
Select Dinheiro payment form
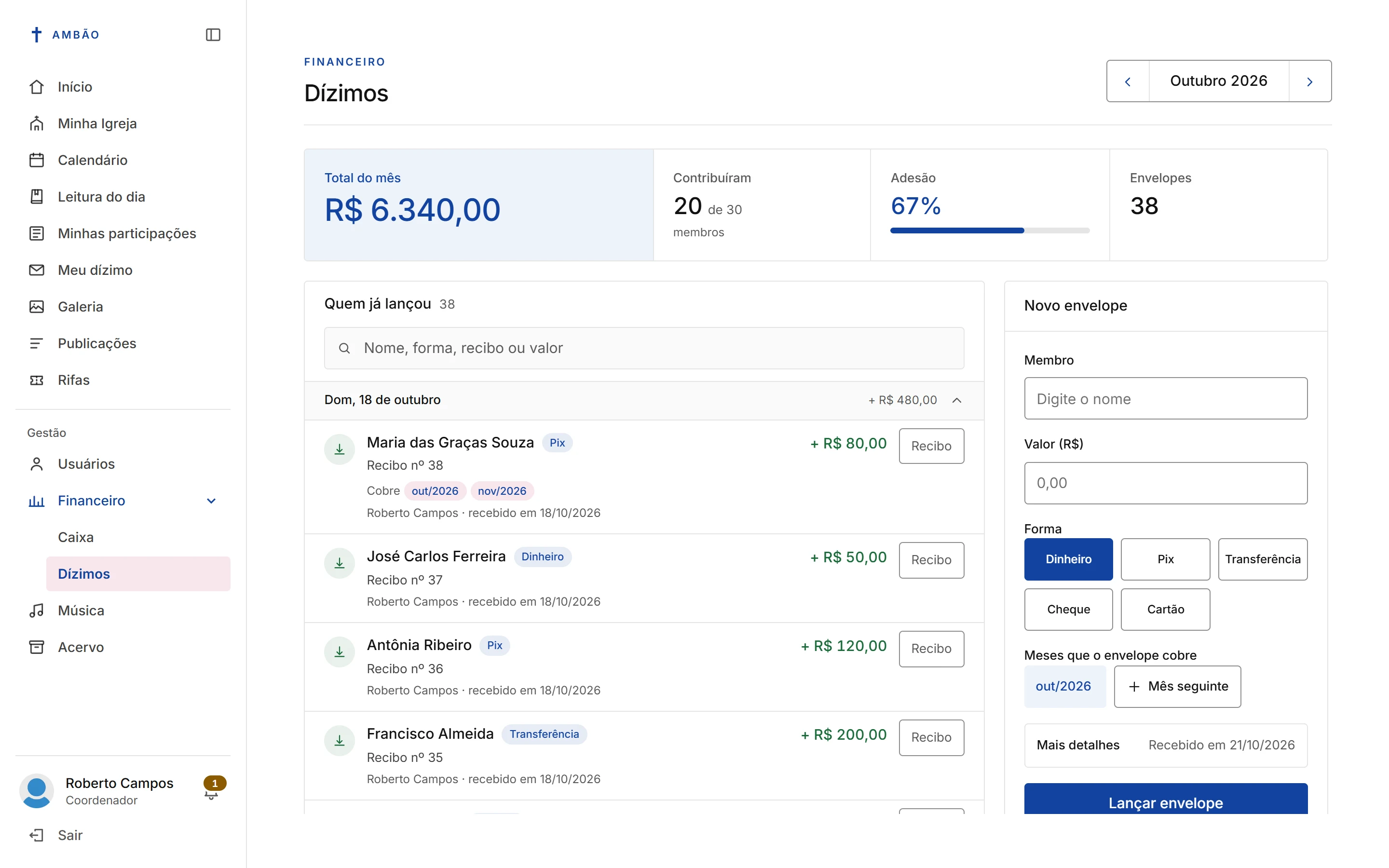point(1068,559)
